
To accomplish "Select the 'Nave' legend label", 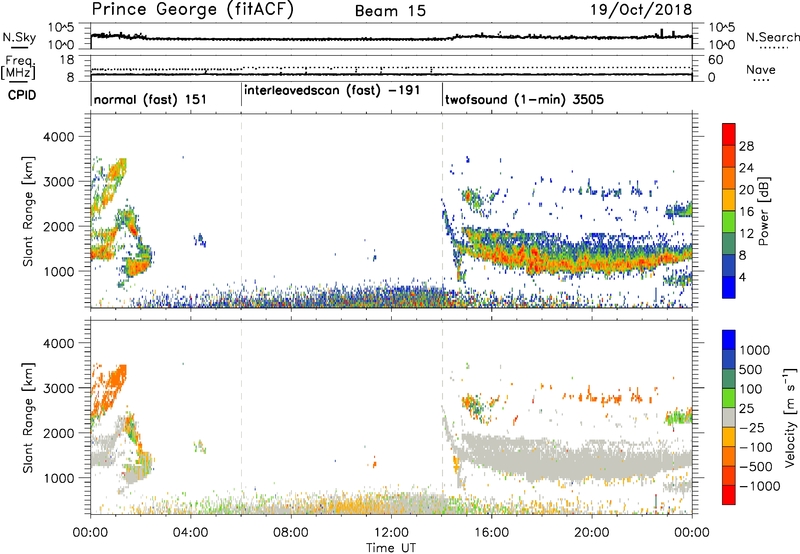I will (760, 70).
